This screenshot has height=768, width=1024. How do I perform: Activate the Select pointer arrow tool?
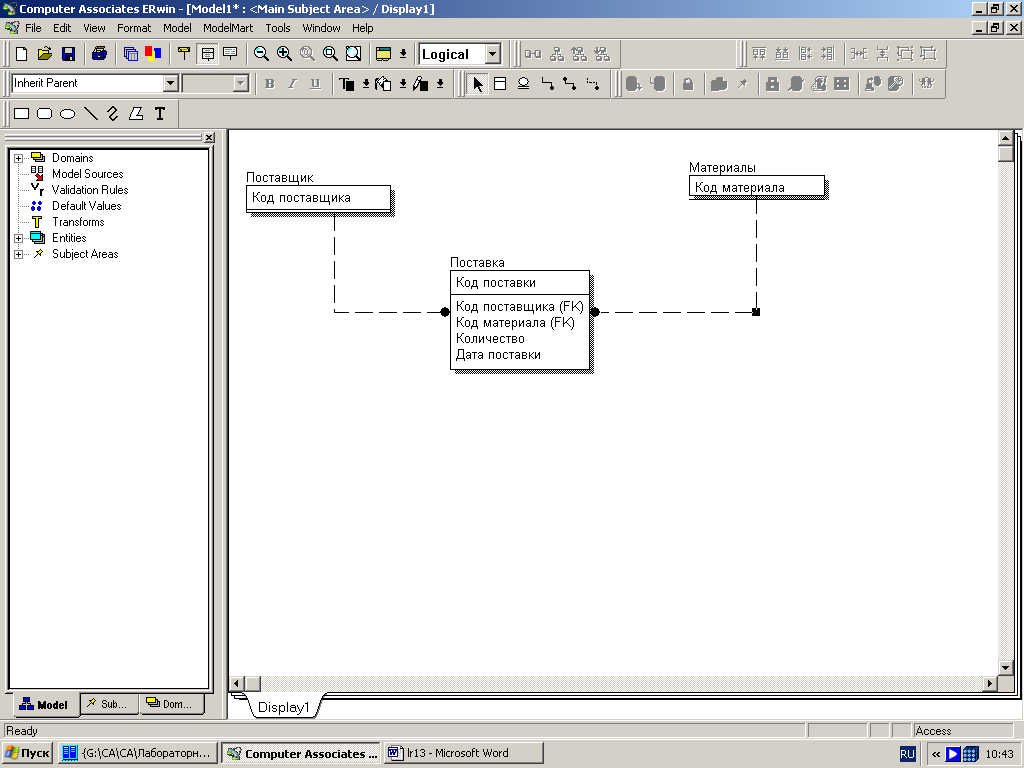point(478,84)
